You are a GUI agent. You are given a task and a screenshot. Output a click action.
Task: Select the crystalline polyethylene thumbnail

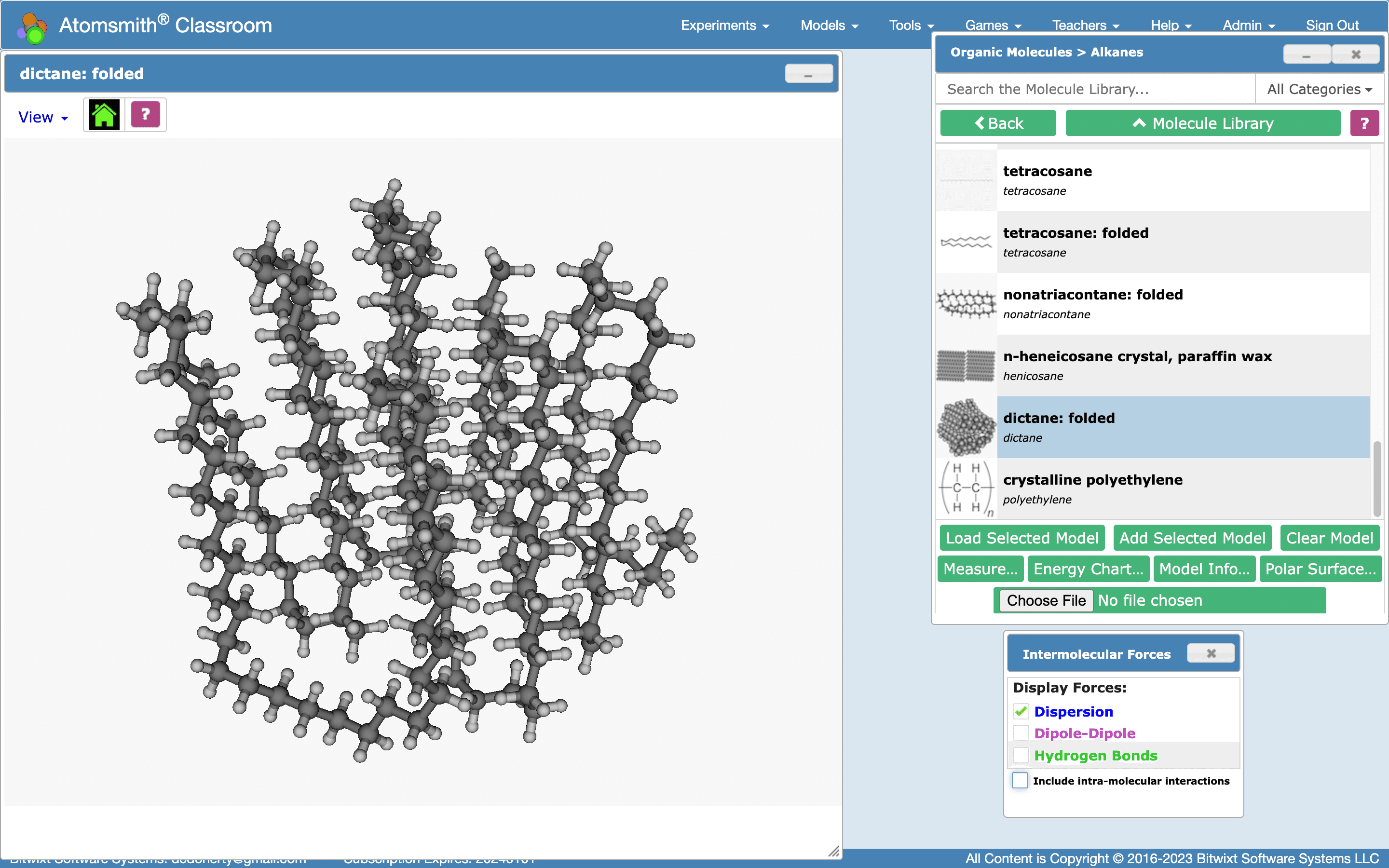click(x=966, y=488)
